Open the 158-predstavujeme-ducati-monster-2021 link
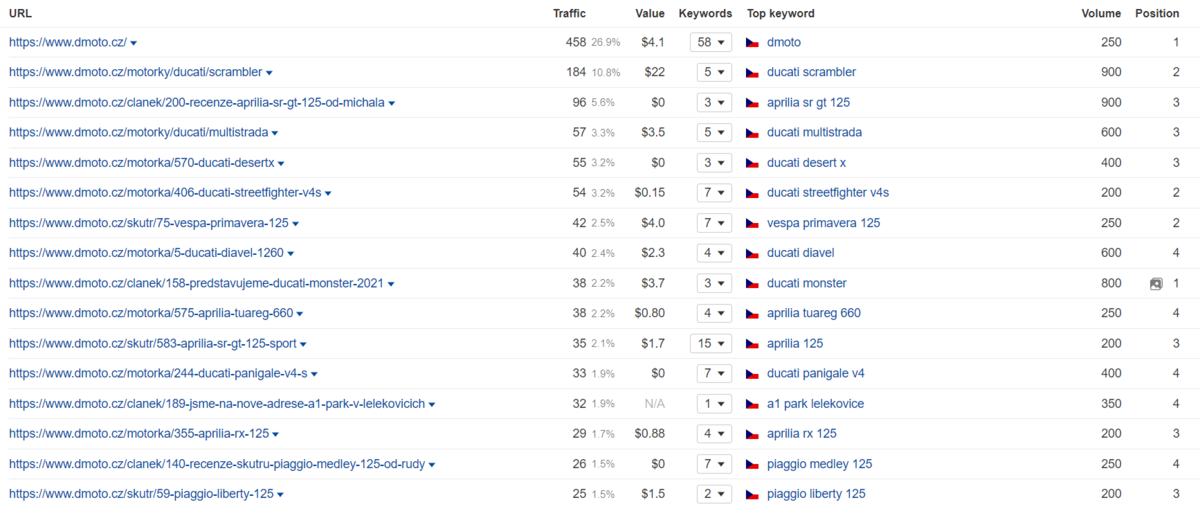 click(197, 284)
